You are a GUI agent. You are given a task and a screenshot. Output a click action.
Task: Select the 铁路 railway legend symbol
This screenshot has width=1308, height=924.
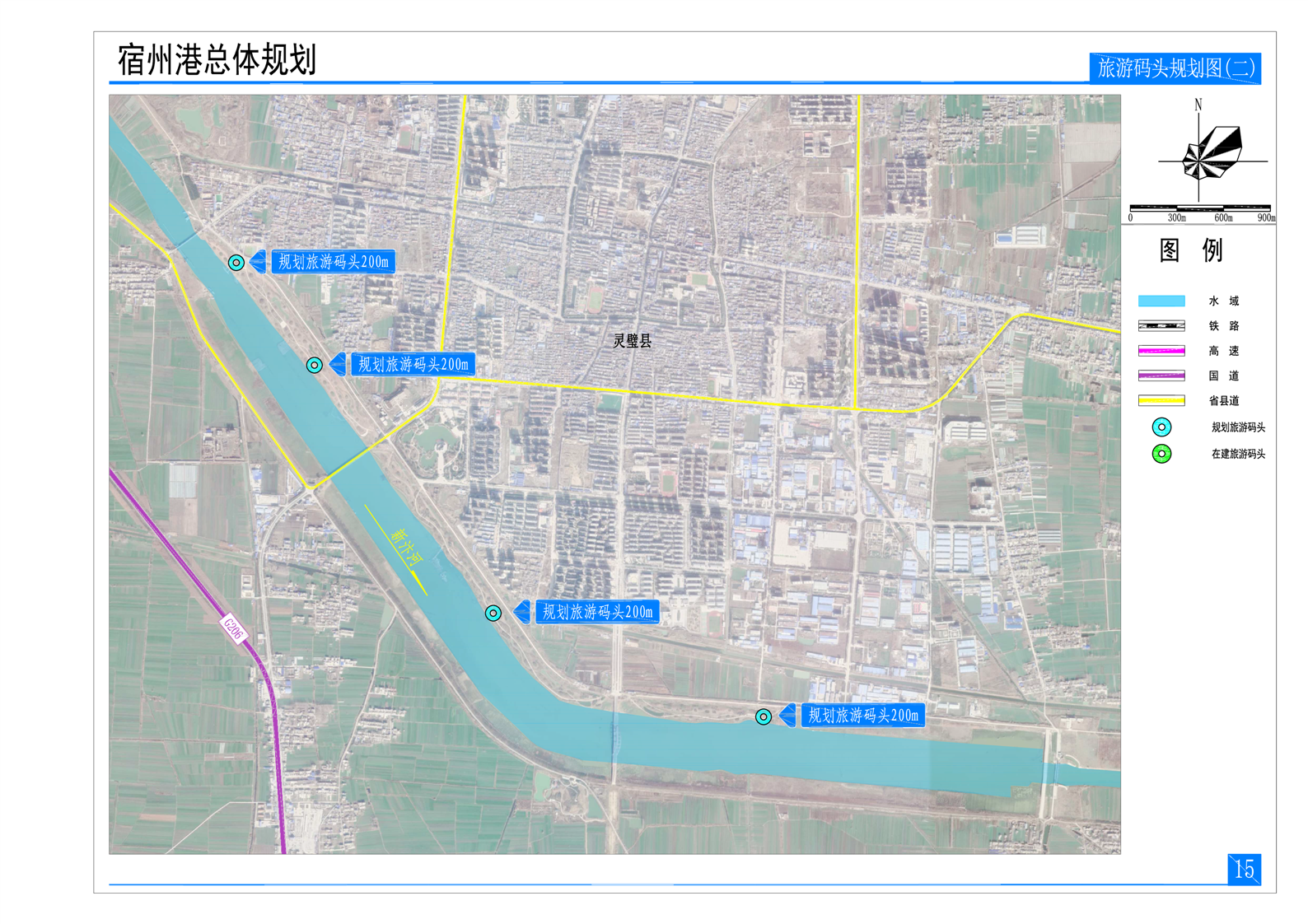[x=1161, y=326]
